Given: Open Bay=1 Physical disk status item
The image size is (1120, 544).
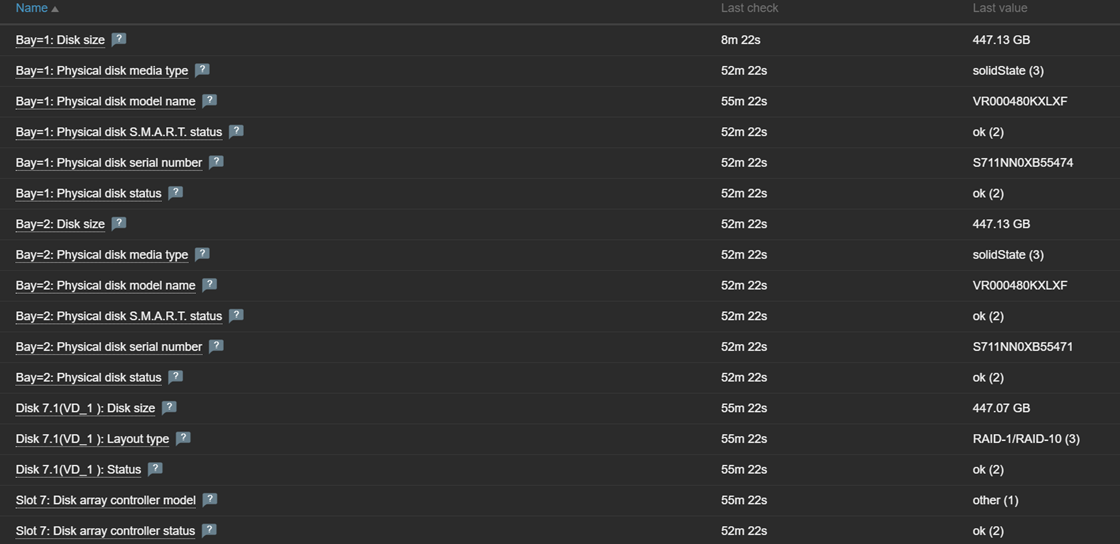Looking at the screenshot, I should [88, 193].
